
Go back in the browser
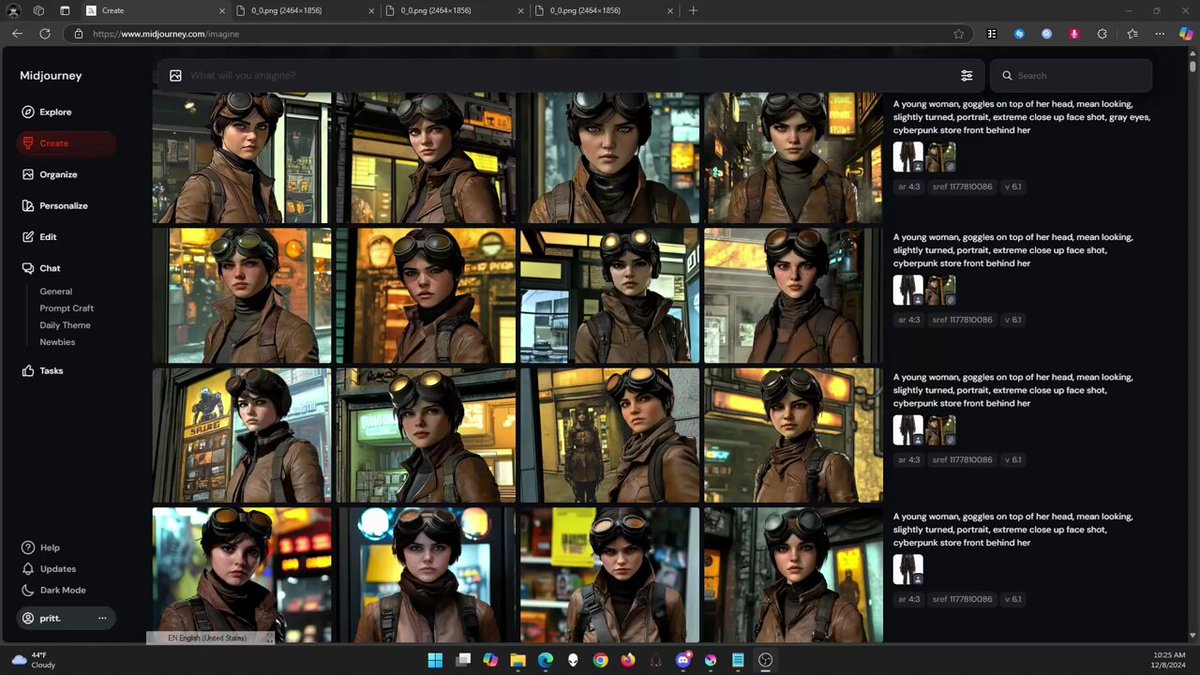point(17,33)
